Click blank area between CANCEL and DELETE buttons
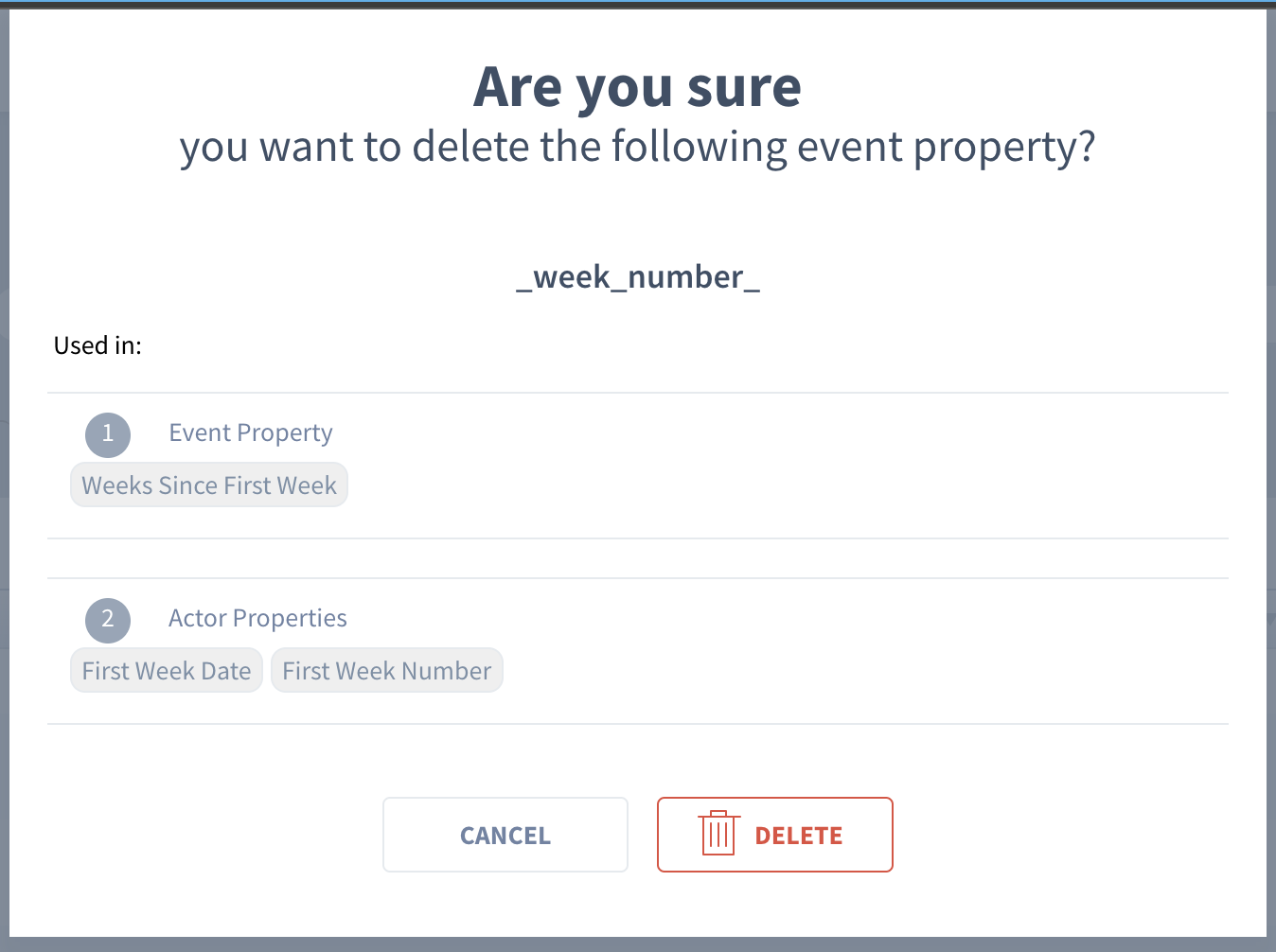1276x952 pixels. click(643, 835)
